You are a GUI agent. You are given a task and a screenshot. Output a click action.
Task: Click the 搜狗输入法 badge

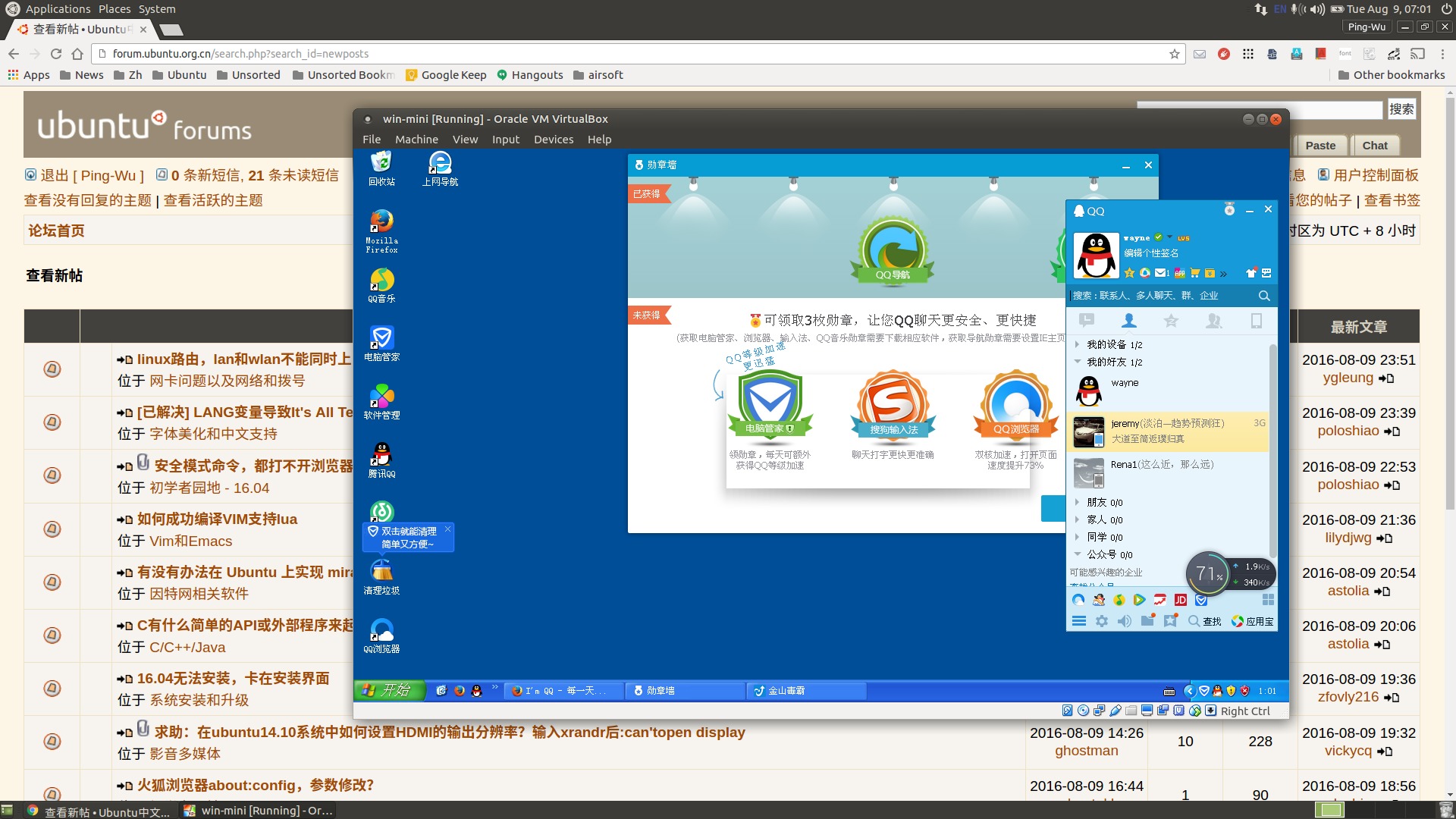[x=893, y=404]
